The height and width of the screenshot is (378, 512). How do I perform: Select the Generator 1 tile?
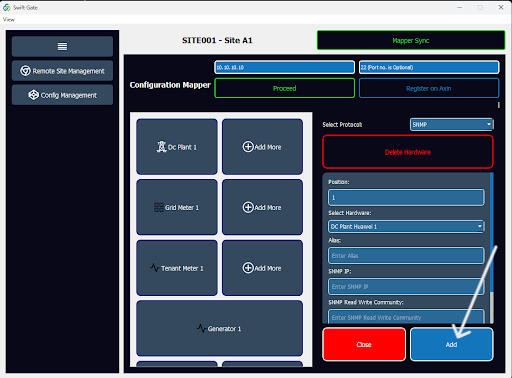point(219,329)
